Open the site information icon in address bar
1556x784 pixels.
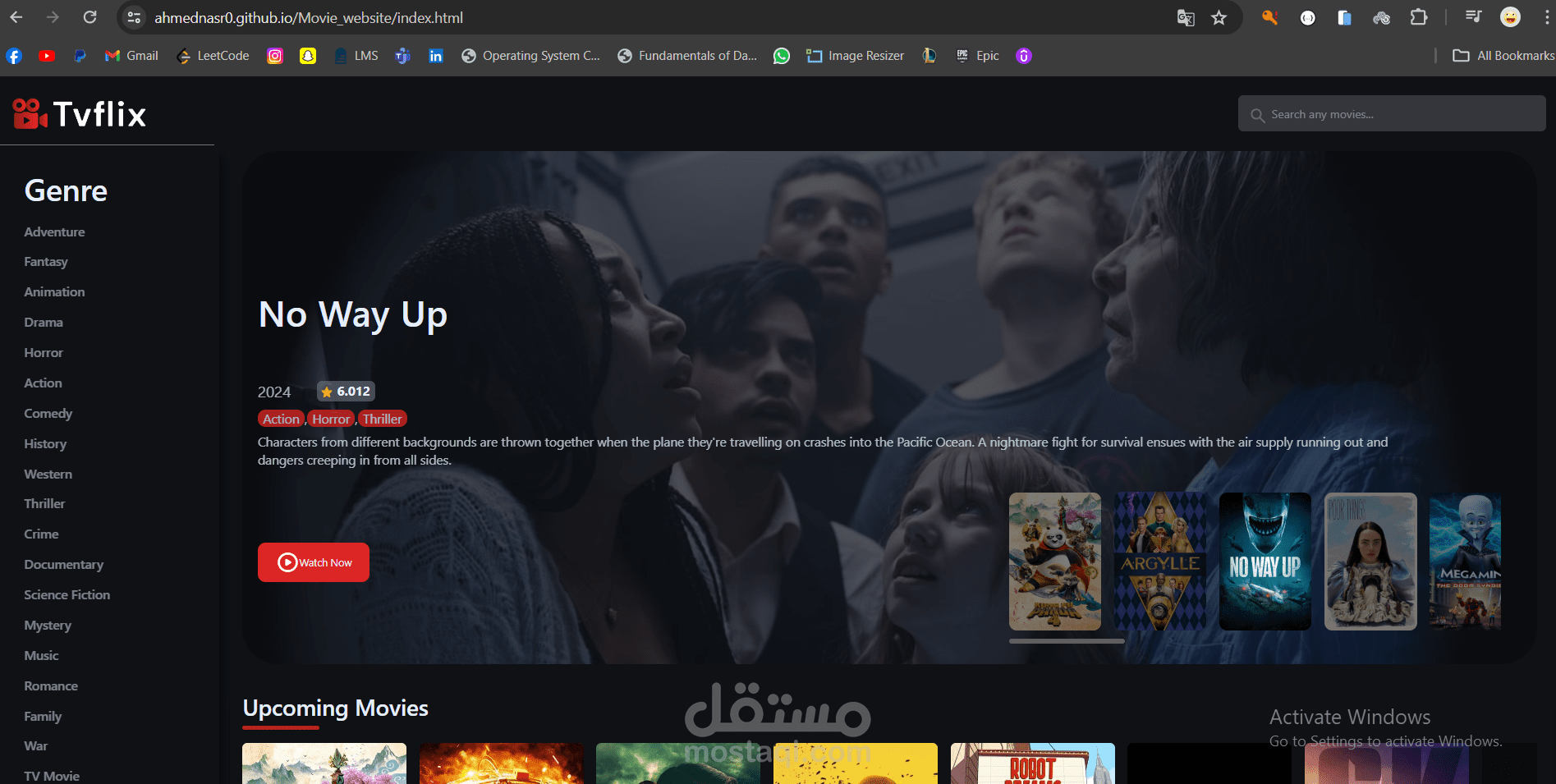pos(134,17)
